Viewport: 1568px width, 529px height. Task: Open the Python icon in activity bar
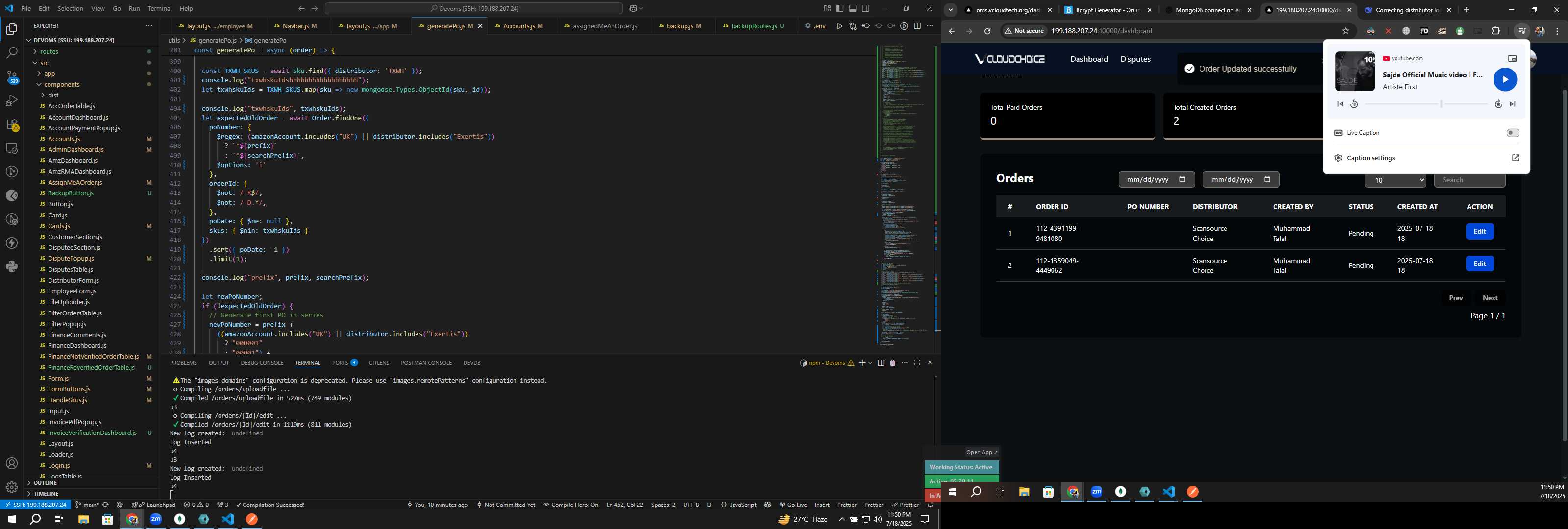point(12,266)
